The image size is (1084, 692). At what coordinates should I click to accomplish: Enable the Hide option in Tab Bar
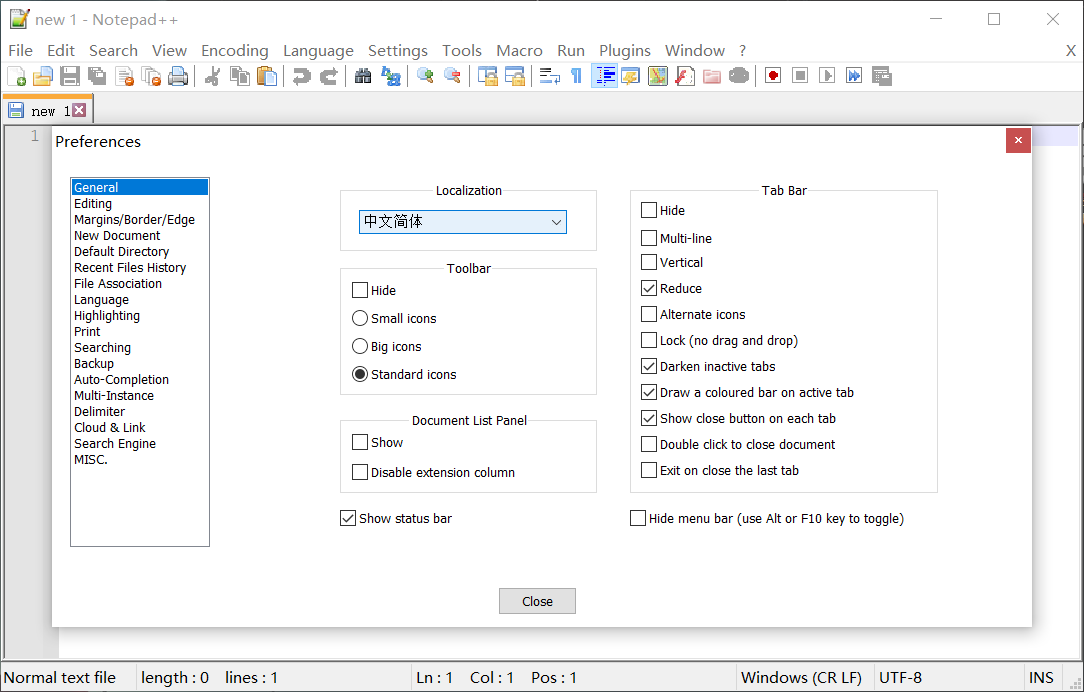coord(648,210)
